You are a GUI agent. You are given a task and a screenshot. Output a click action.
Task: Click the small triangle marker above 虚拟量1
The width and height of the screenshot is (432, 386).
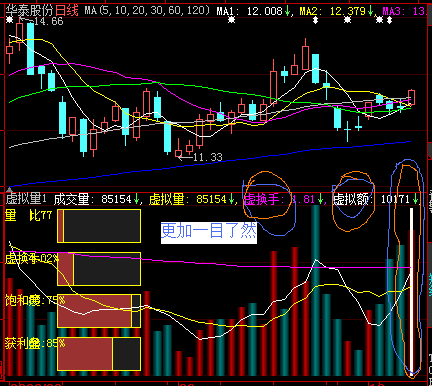coord(9,190)
